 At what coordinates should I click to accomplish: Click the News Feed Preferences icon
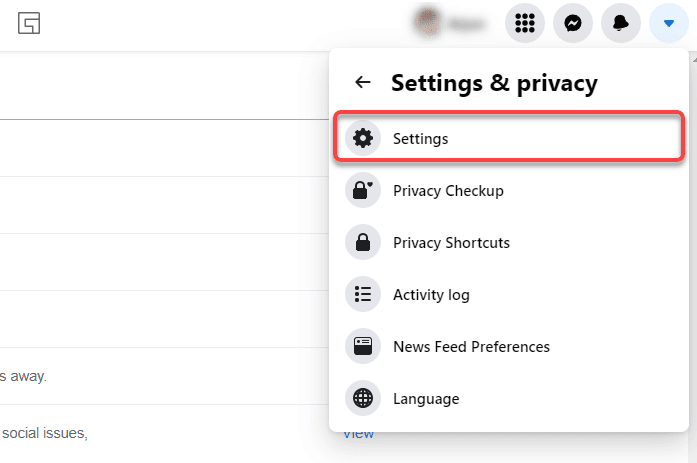pyautogui.click(x=363, y=347)
